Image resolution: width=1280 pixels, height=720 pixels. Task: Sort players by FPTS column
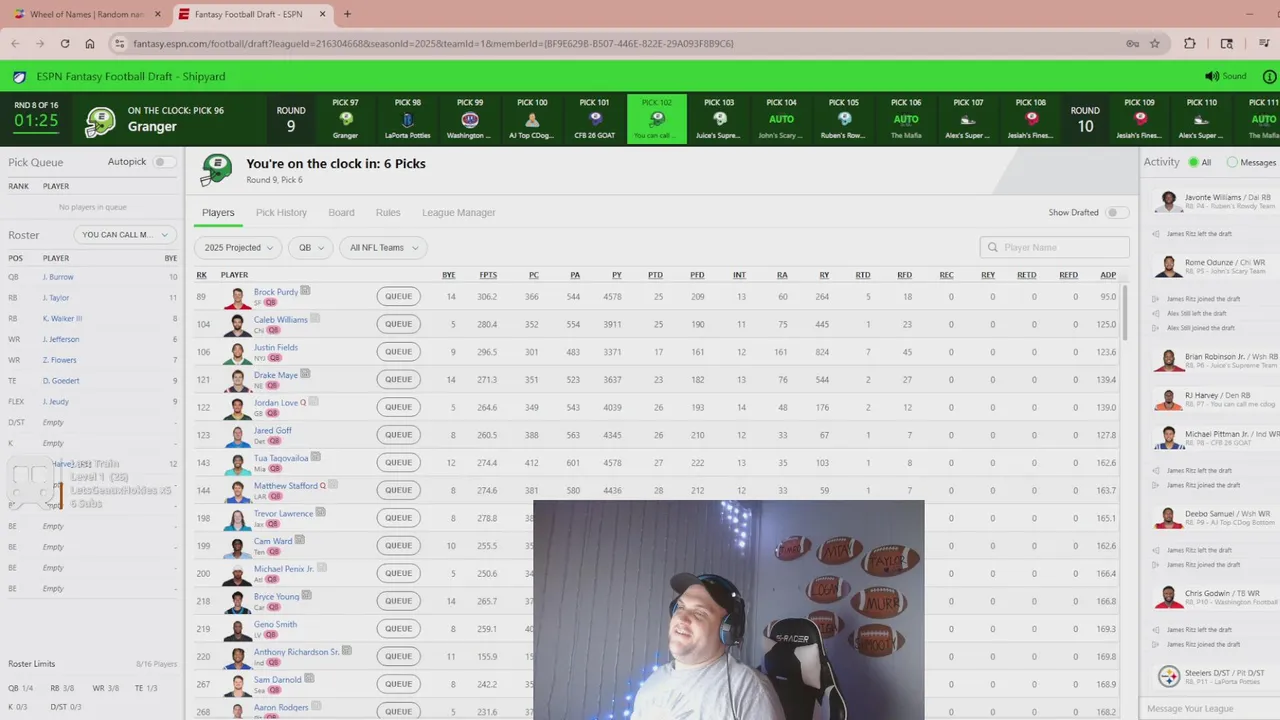tap(488, 275)
